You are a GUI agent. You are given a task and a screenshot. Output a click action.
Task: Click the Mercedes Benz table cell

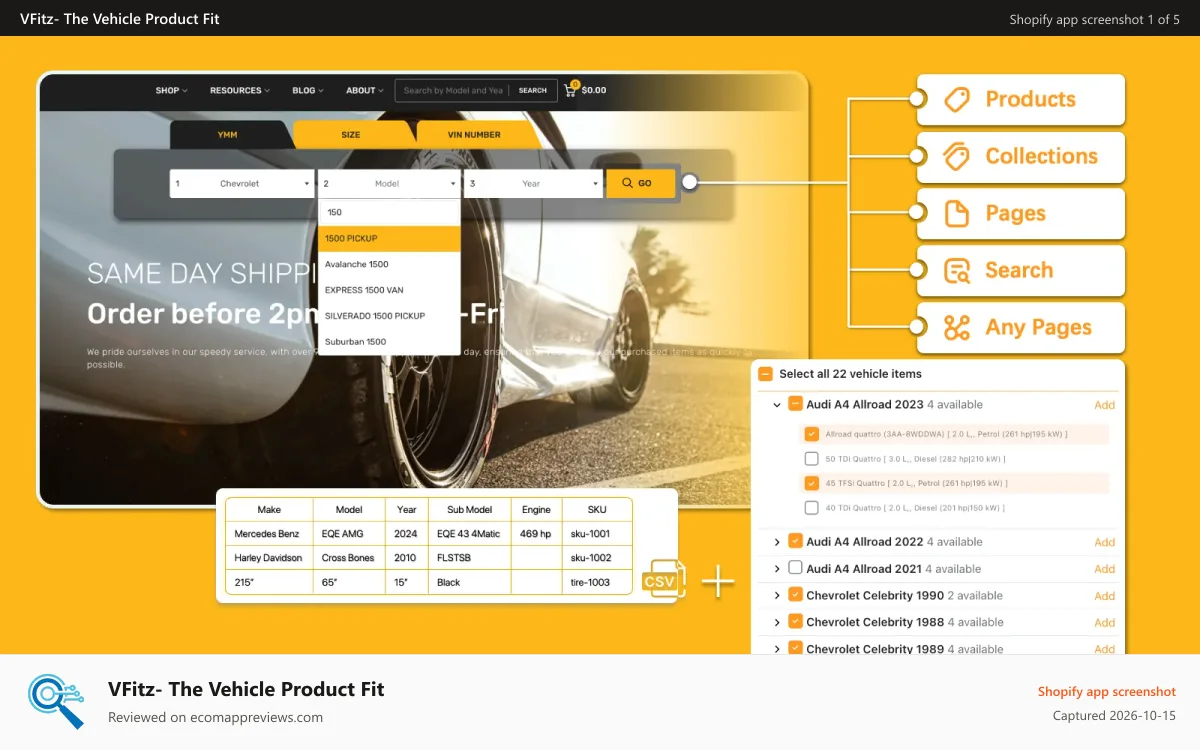point(267,534)
